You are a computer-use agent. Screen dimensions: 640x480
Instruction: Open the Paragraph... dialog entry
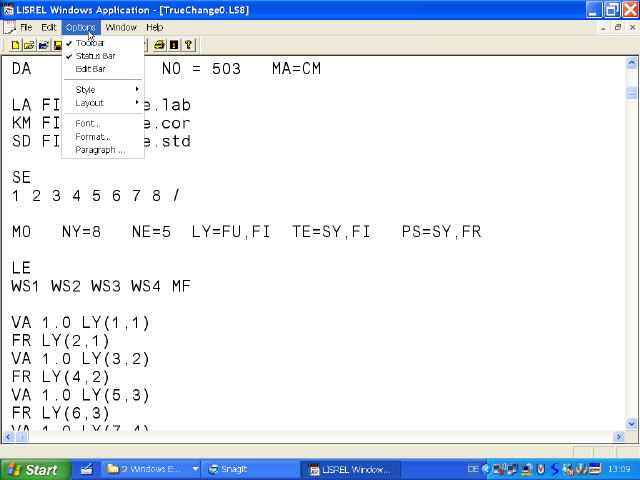click(100, 150)
